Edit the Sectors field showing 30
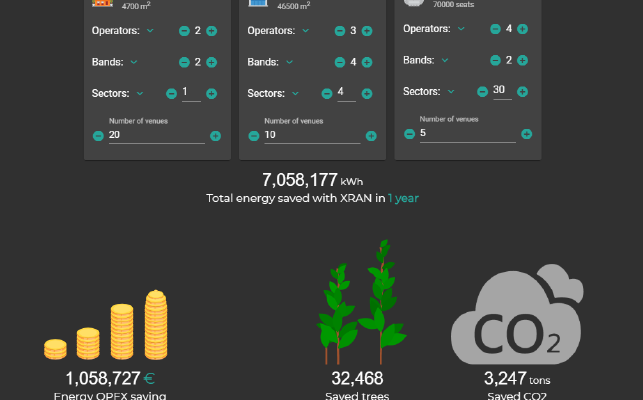This screenshot has height=400, width=643. [x=502, y=91]
